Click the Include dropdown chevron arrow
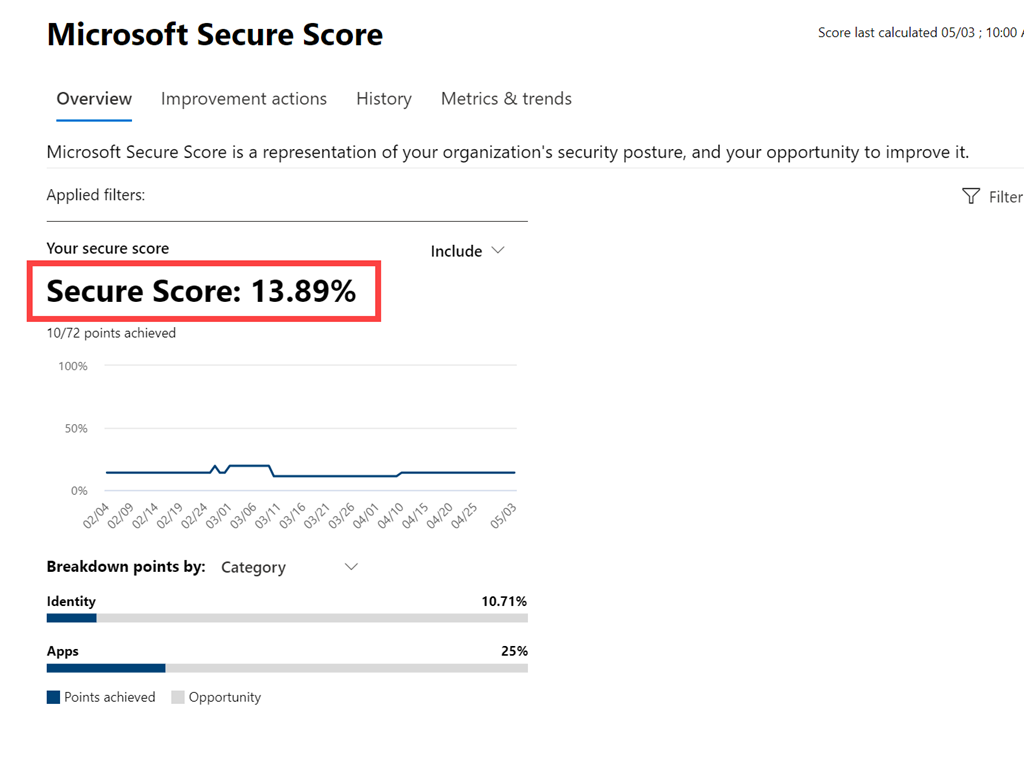 tap(498, 251)
